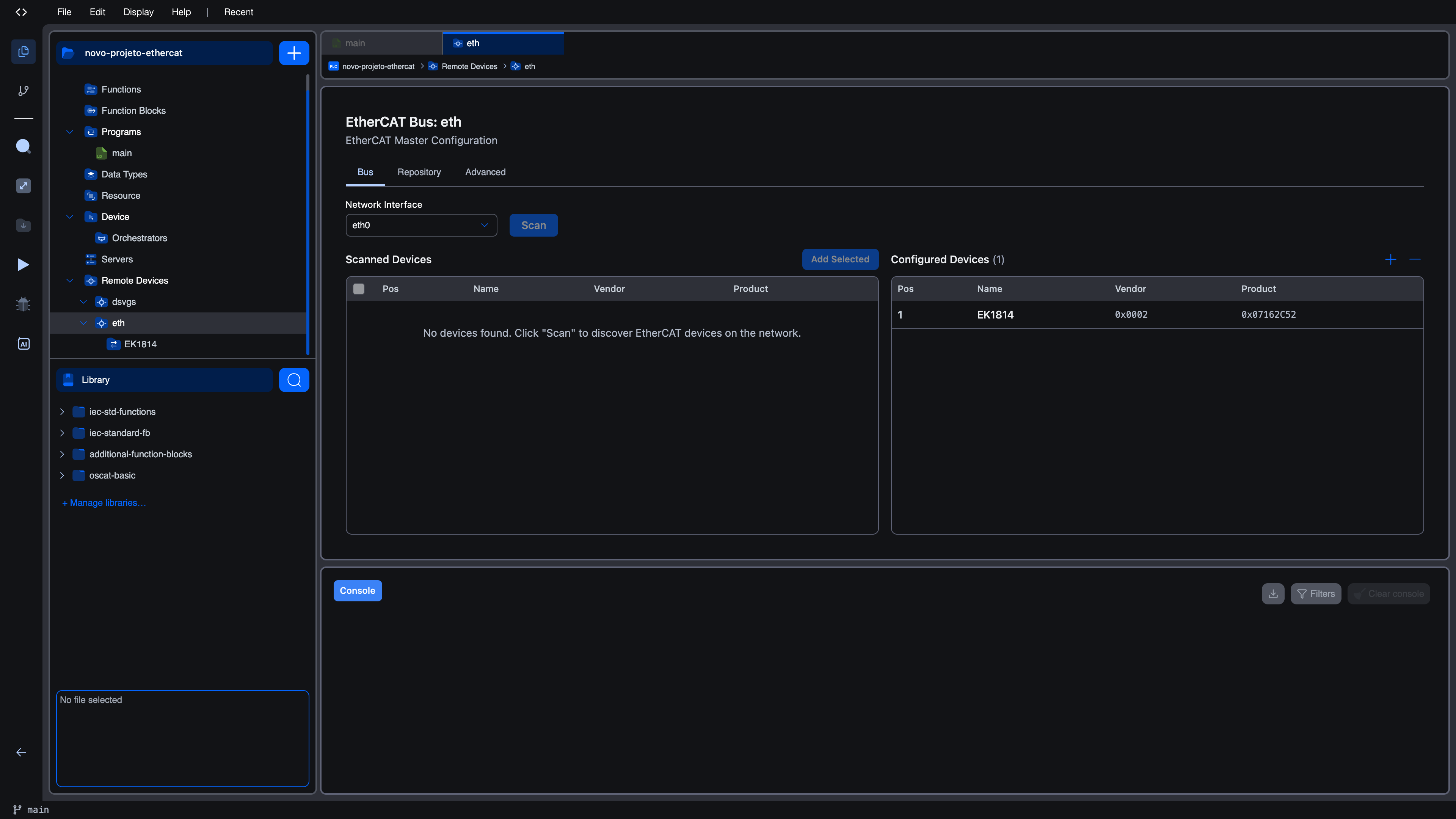The image size is (1456, 819).
Task: Click the Clear console button
Action: tap(1389, 593)
